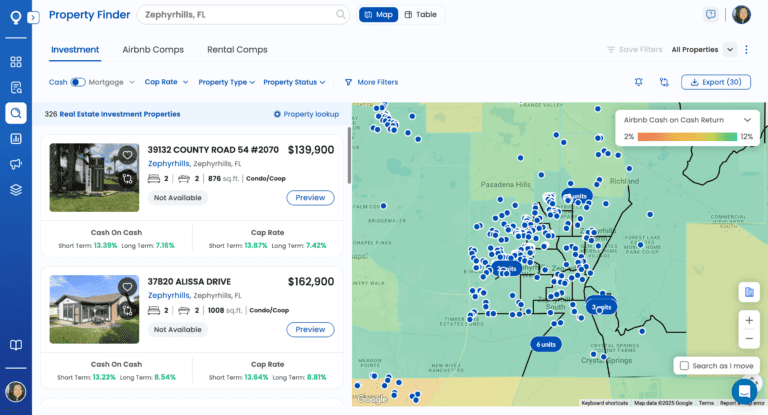This screenshot has width=768, height=415.
Task: Favorite the 39132 County Road 54 listing
Action: (x=127, y=155)
